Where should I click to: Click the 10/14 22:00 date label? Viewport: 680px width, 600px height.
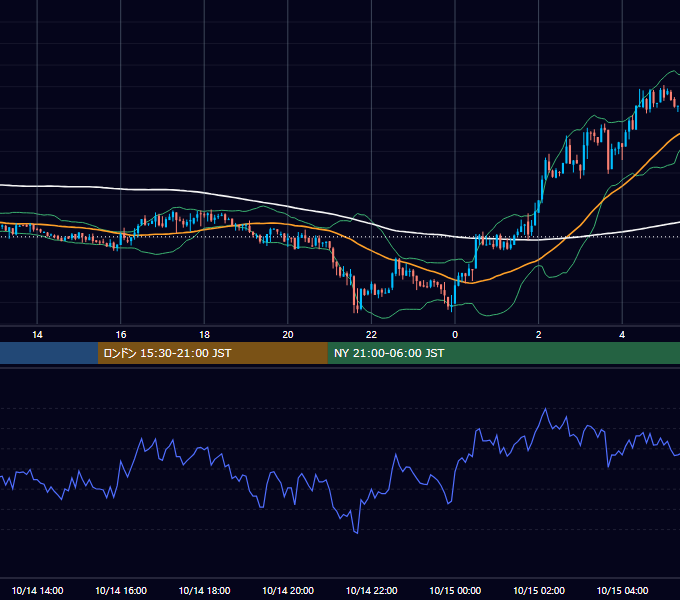click(371, 590)
